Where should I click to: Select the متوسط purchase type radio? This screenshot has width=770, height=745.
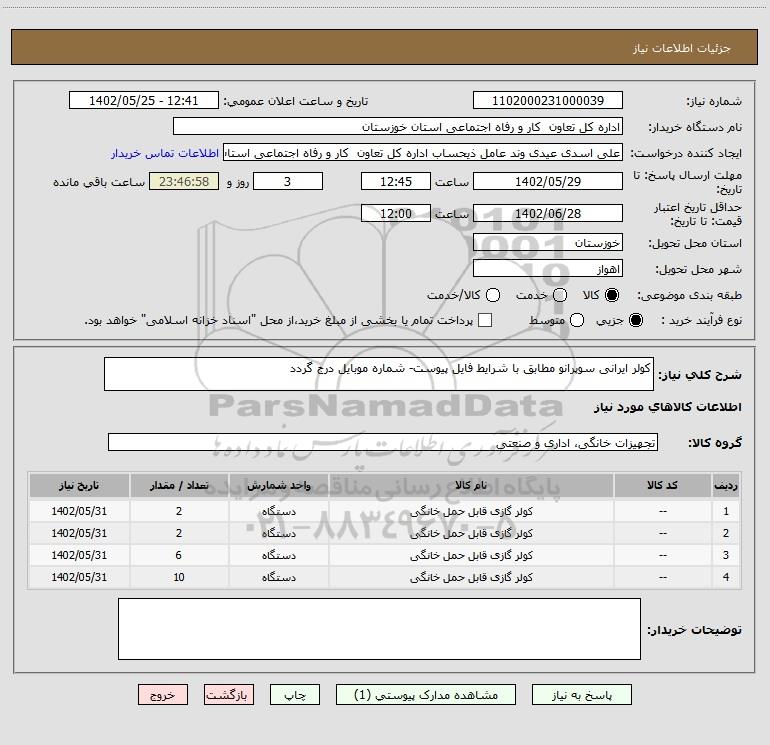577,320
